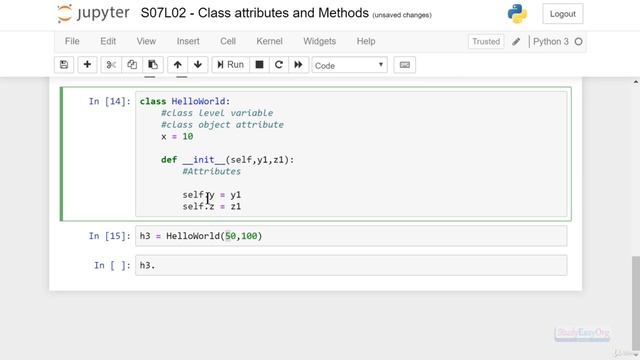Click the pencil edit mode indicator
The image size is (640, 360).
(x=516, y=42)
